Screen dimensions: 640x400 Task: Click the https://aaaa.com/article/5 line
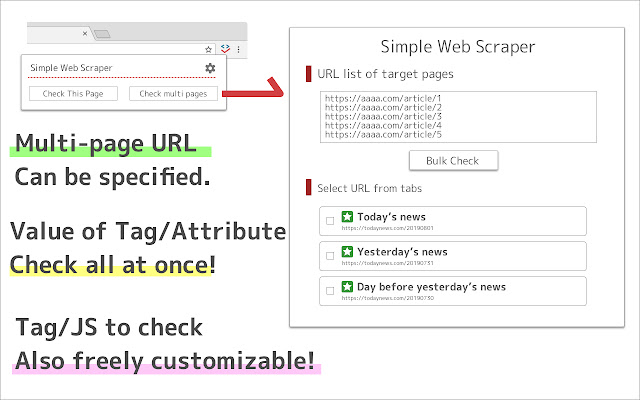pyautogui.click(x=383, y=134)
